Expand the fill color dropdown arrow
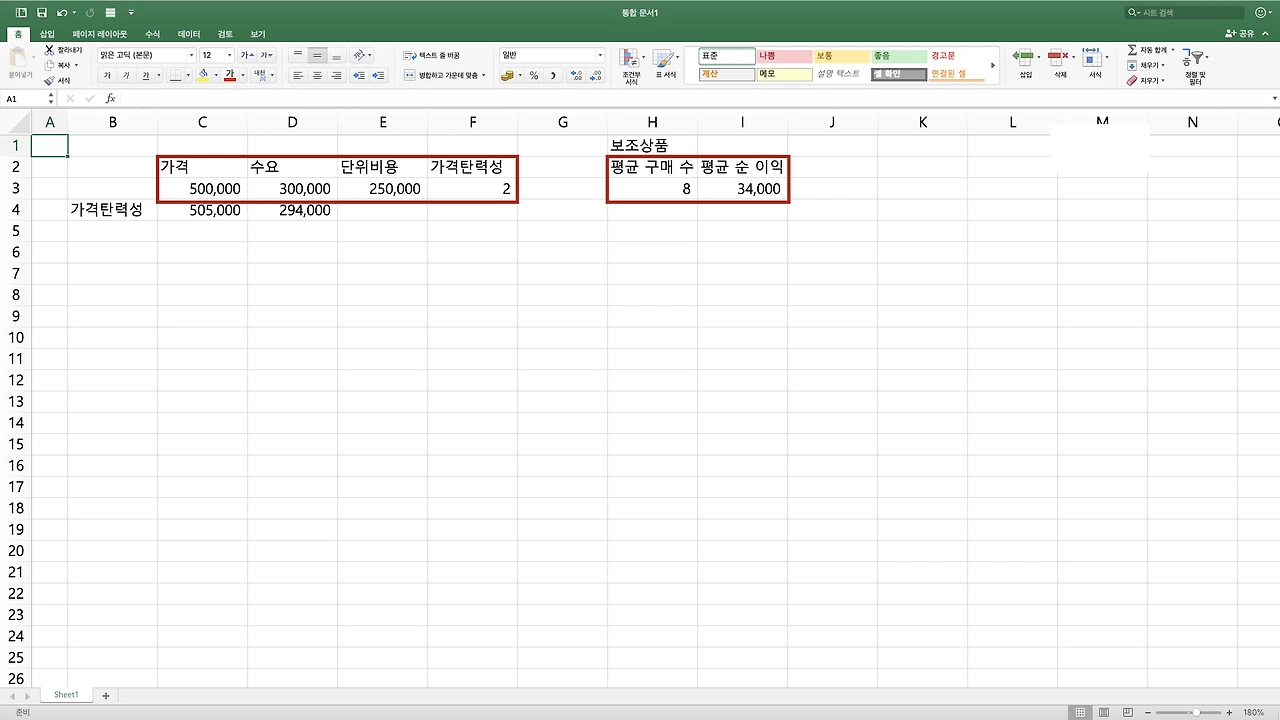This screenshot has width=1280, height=720. point(217,75)
